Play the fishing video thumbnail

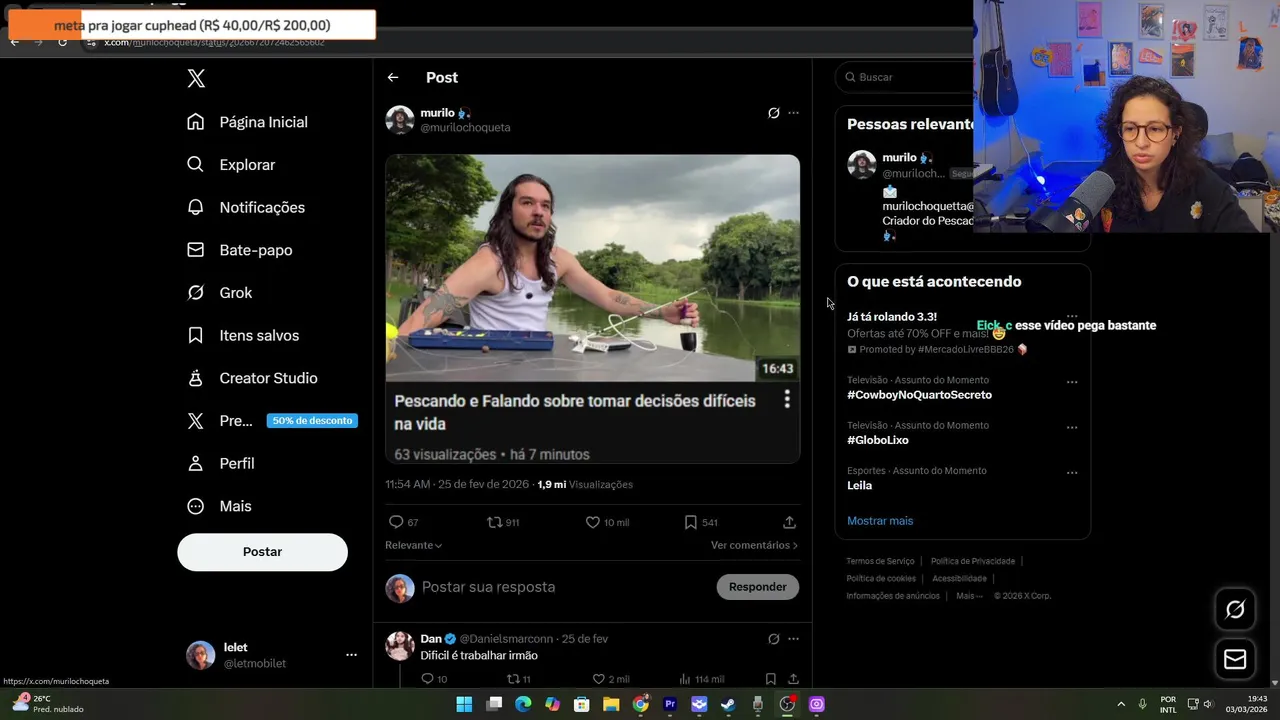click(592, 268)
